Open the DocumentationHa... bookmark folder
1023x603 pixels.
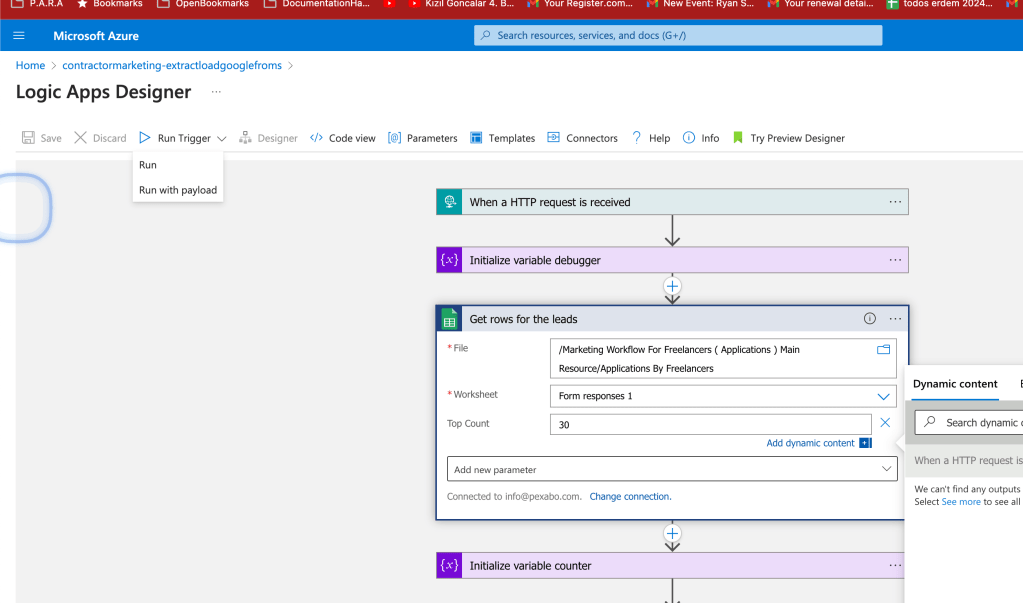[317, 4]
